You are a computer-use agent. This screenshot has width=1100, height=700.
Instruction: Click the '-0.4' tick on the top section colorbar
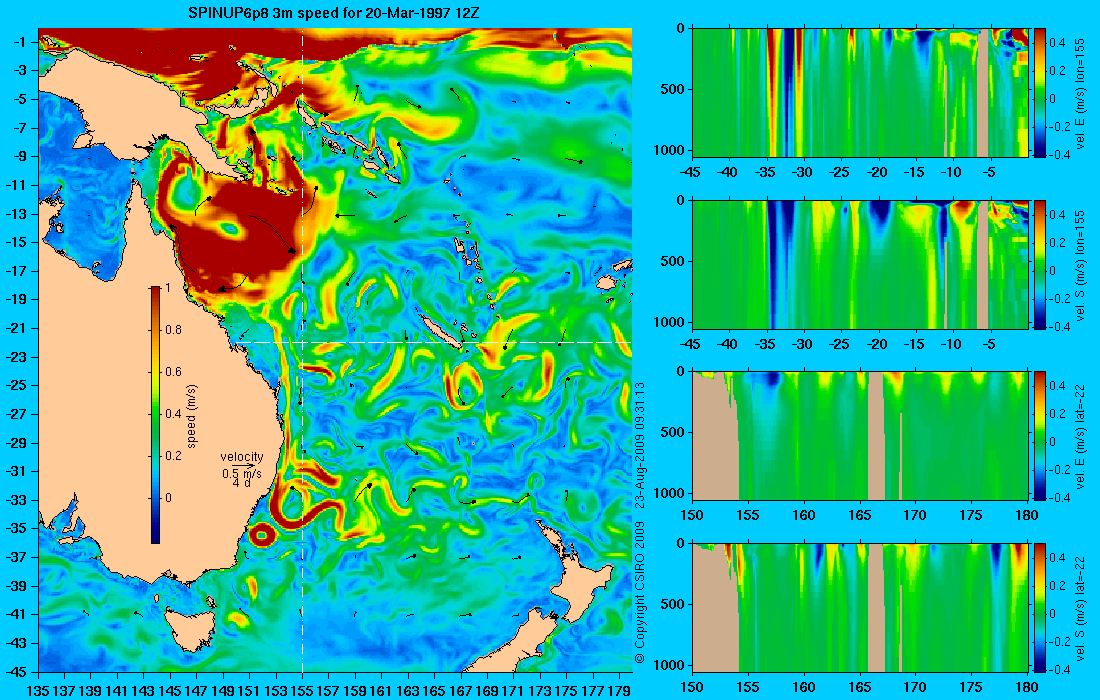1058,154
